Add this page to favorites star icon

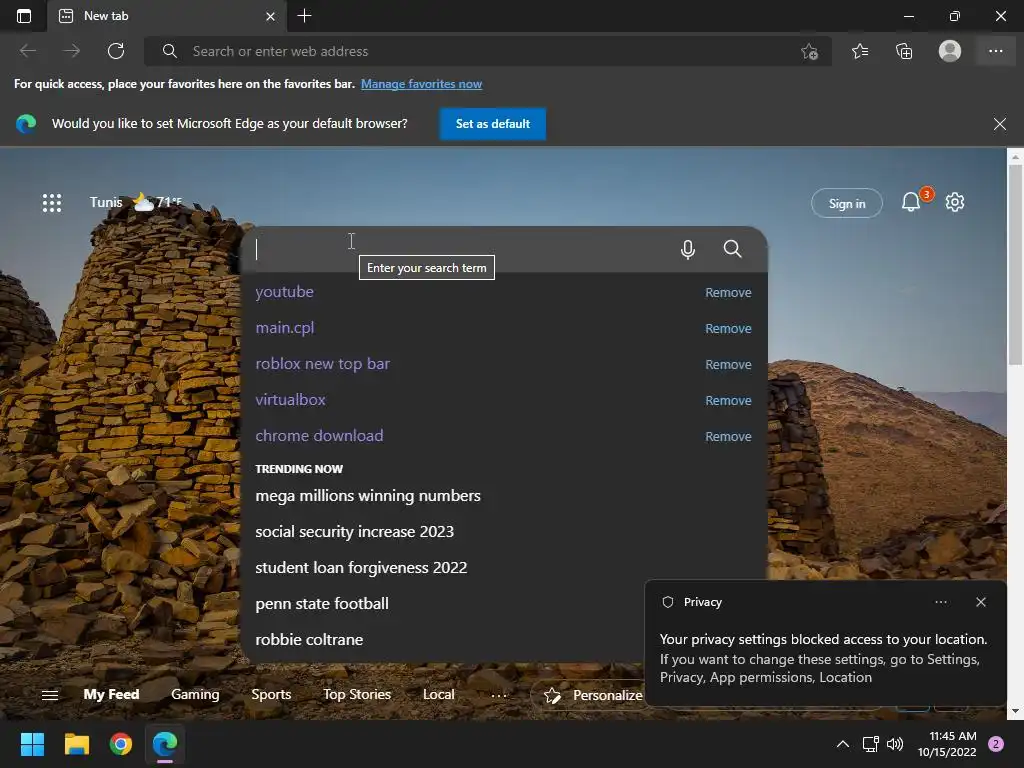[x=809, y=52]
